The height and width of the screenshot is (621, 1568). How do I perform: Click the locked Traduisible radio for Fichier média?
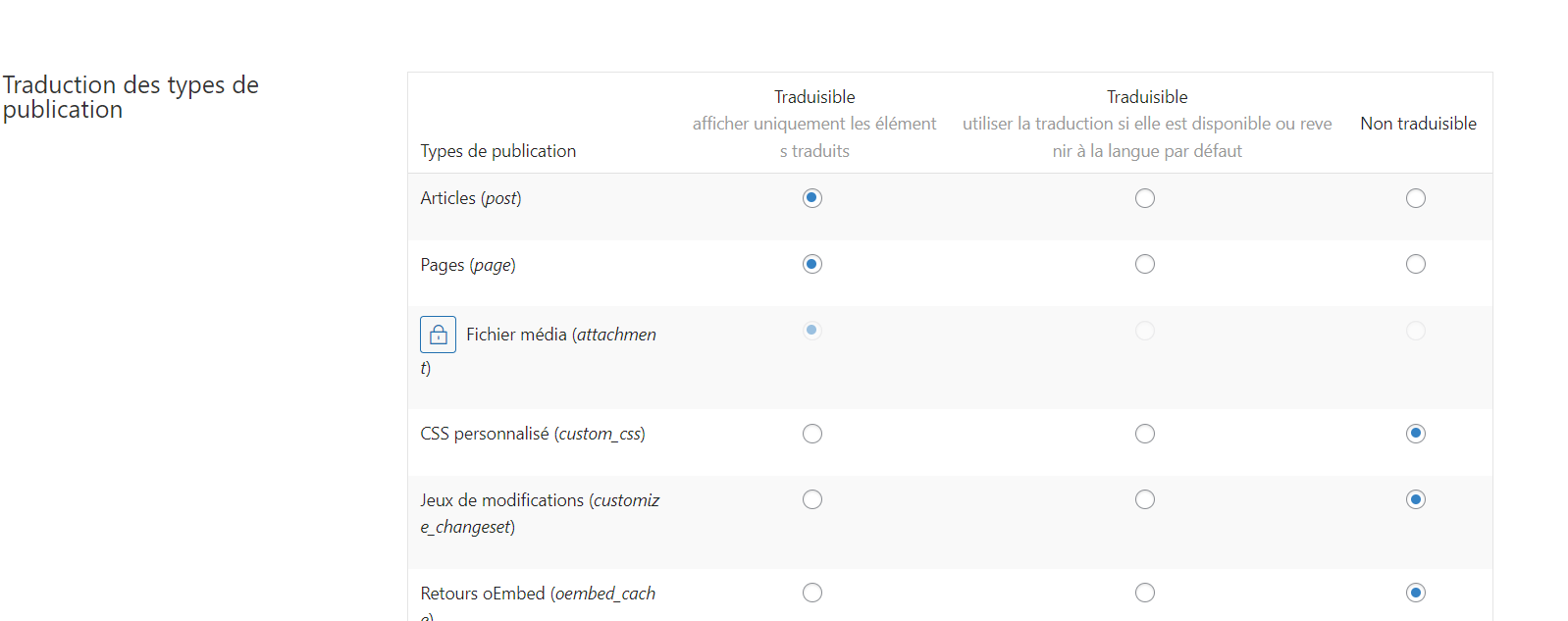tap(812, 331)
